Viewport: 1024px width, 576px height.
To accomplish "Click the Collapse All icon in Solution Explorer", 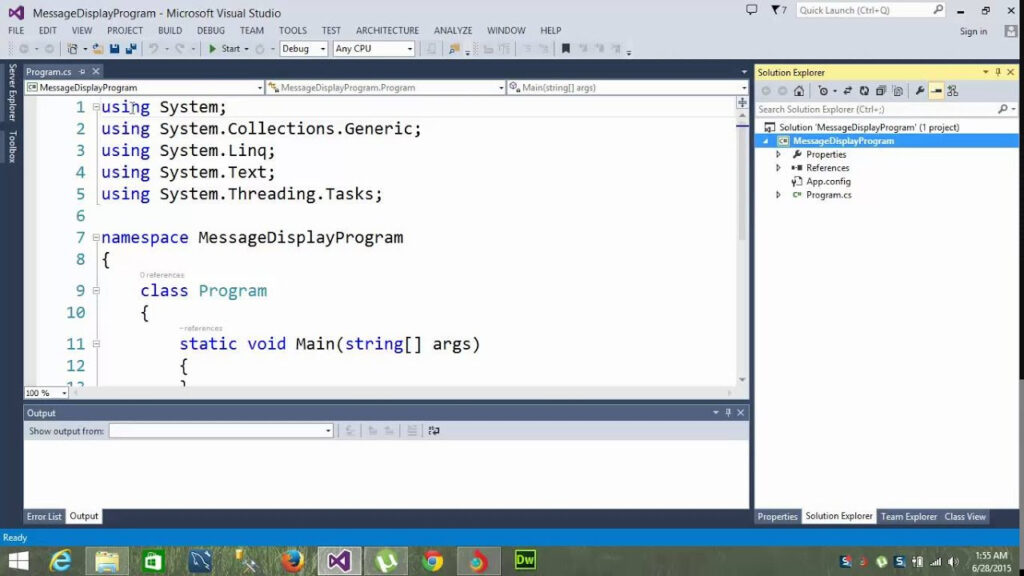I will click(881, 91).
